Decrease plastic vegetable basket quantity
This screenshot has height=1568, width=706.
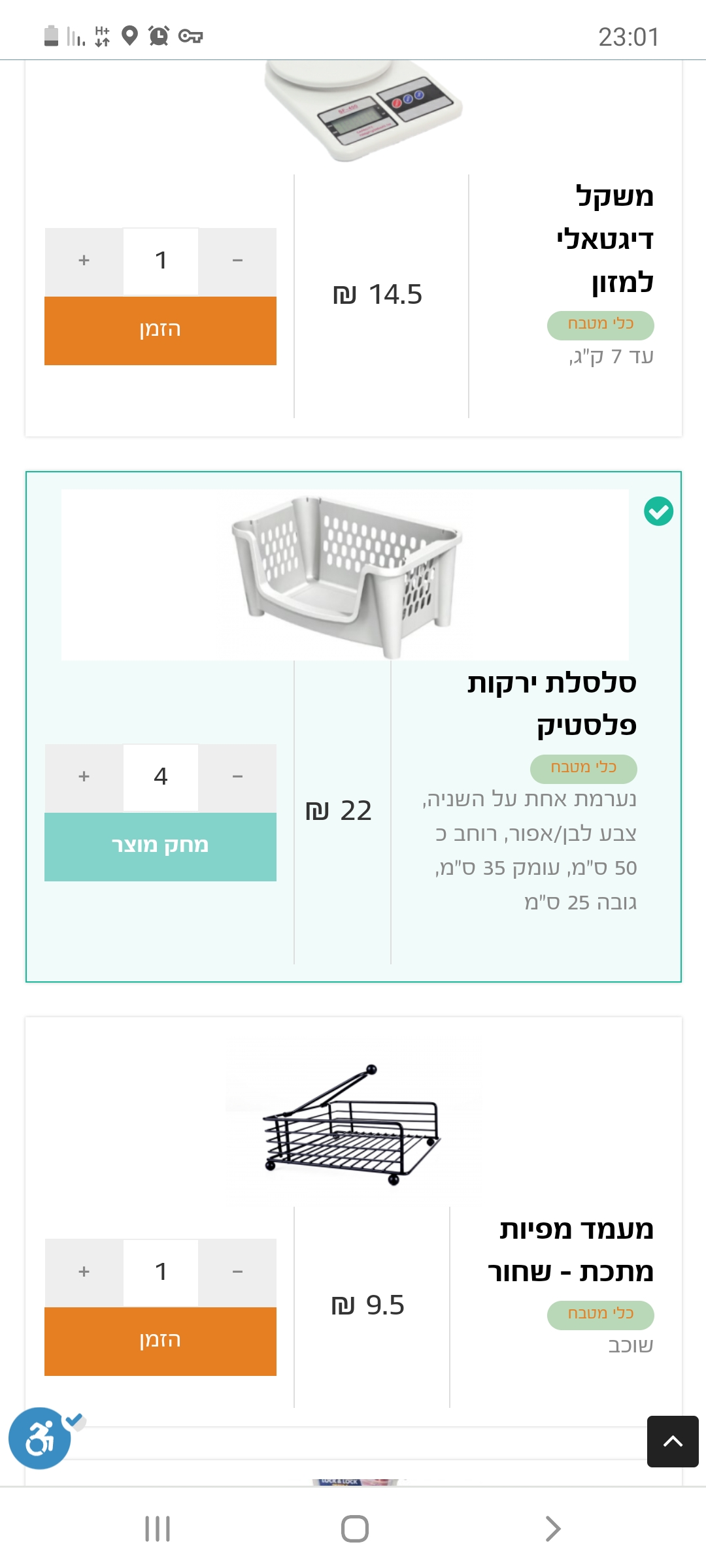pos(237,777)
